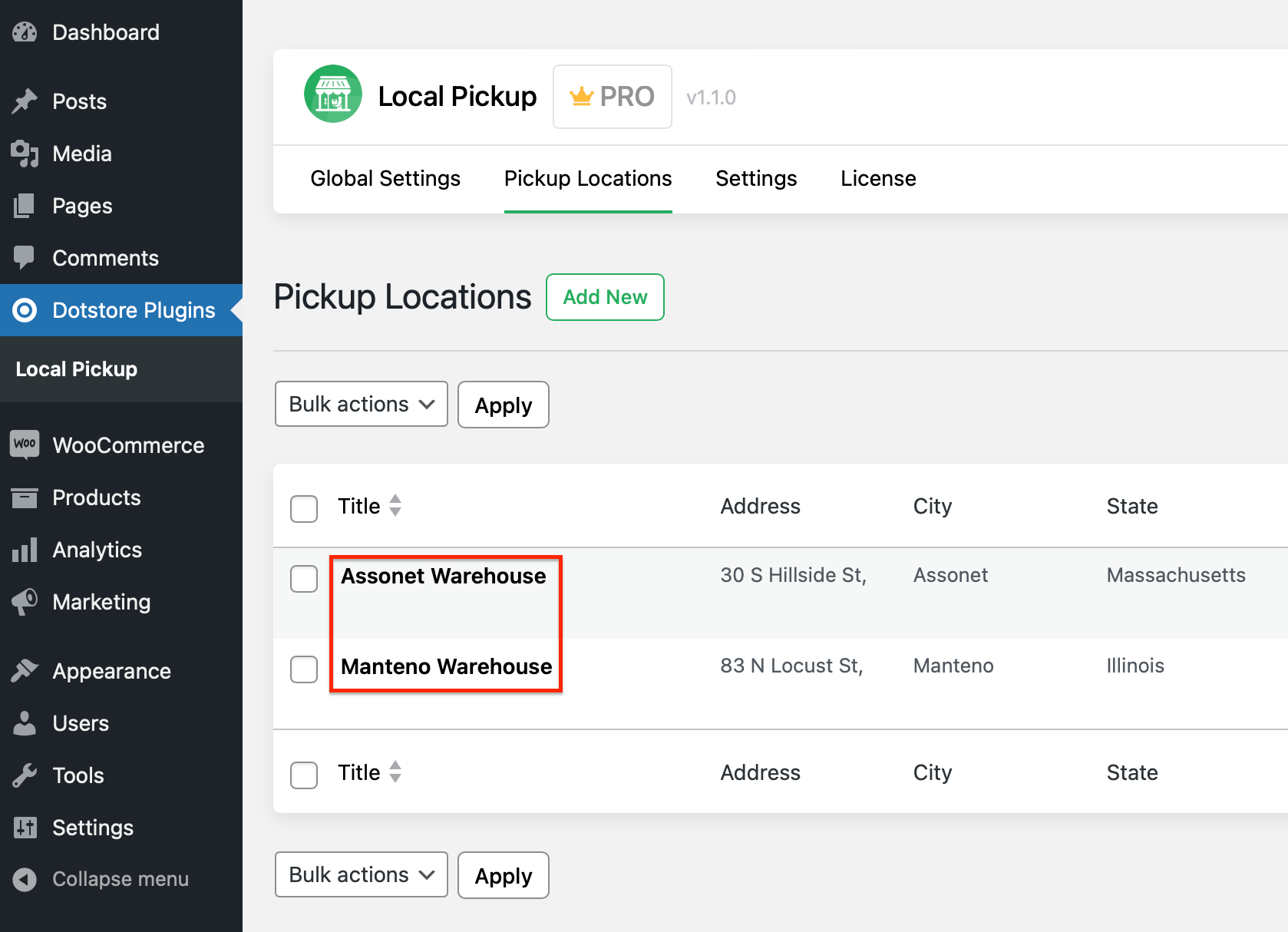Image resolution: width=1288 pixels, height=932 pixels.
Task: Select the Dashboard icon in sidebar
Action: click(25, 32)
